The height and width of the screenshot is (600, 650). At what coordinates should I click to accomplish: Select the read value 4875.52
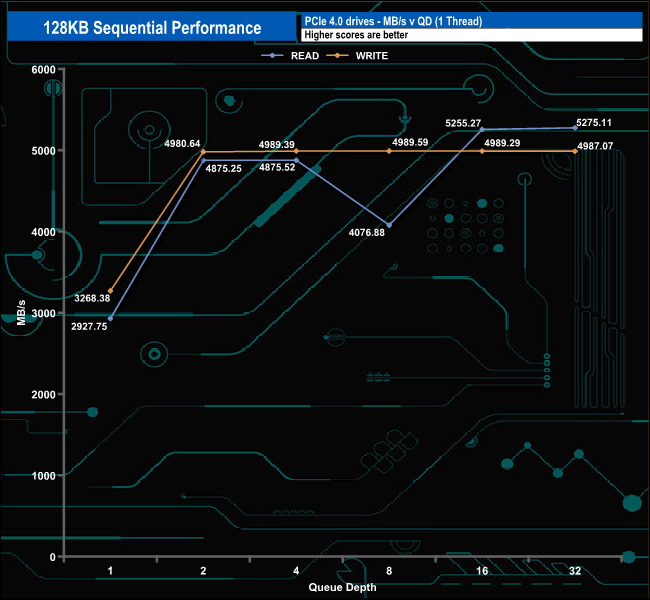[277, 167]
